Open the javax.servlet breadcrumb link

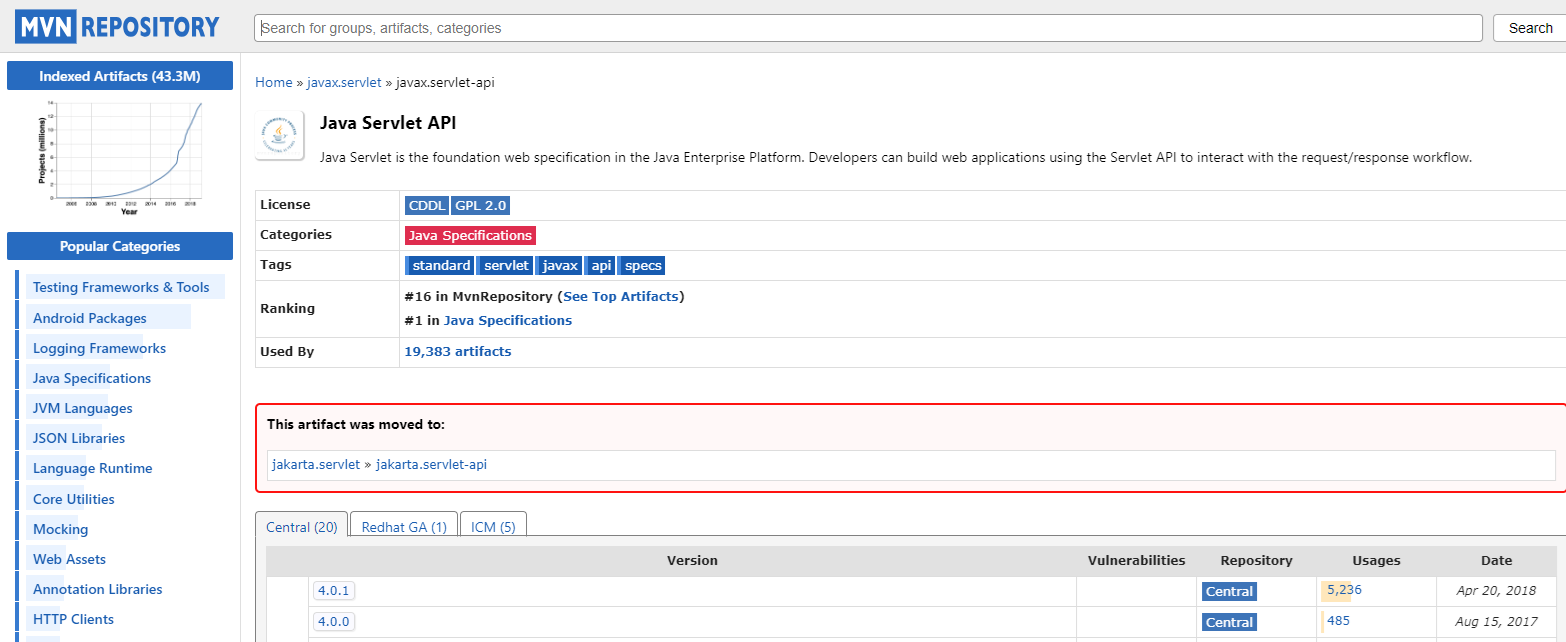point(344,82)
